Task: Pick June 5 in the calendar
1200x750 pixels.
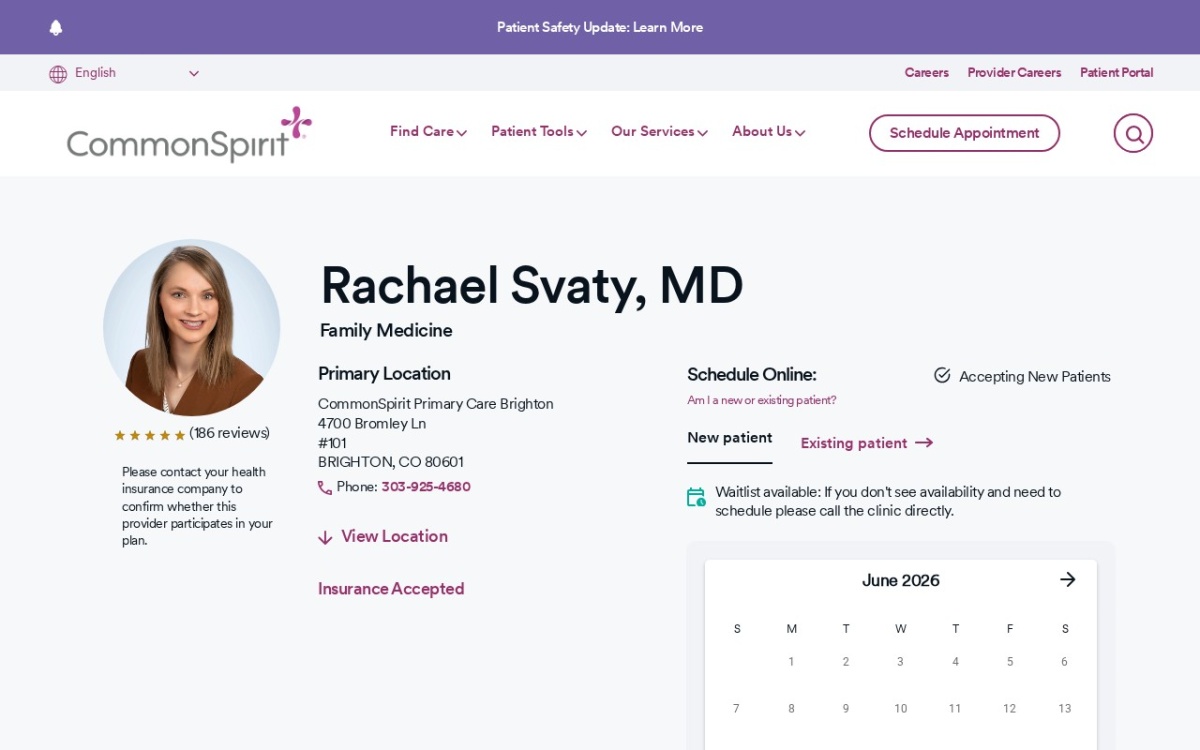Action: coord(1010,662)
